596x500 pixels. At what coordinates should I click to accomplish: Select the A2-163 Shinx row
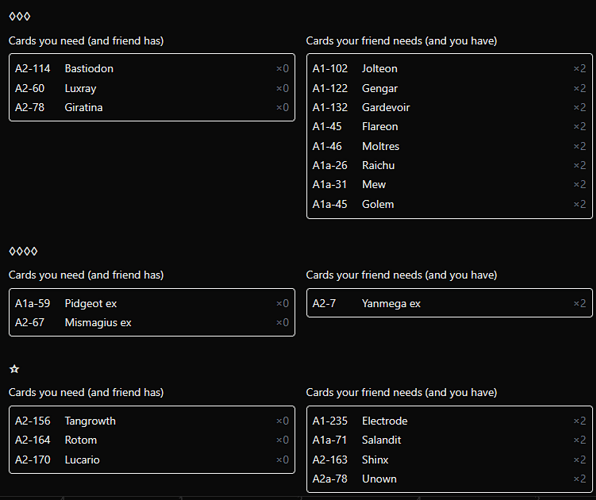pos(449,460)
